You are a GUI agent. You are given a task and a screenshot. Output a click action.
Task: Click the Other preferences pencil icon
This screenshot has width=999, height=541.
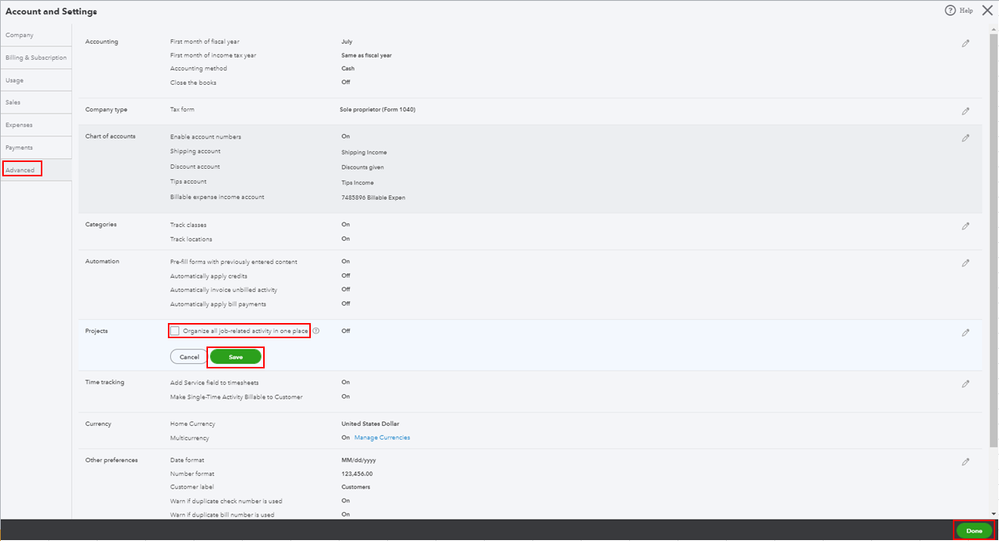(x=965, y=462)
